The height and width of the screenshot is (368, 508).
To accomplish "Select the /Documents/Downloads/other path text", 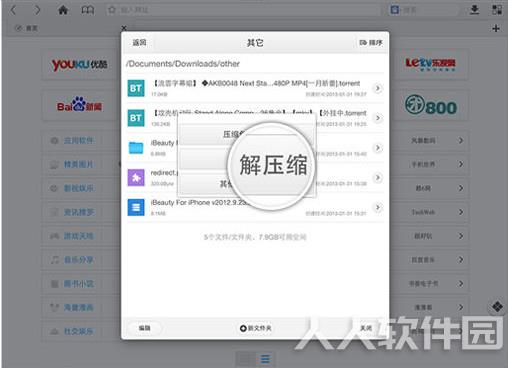I will (x=183, y=64).
